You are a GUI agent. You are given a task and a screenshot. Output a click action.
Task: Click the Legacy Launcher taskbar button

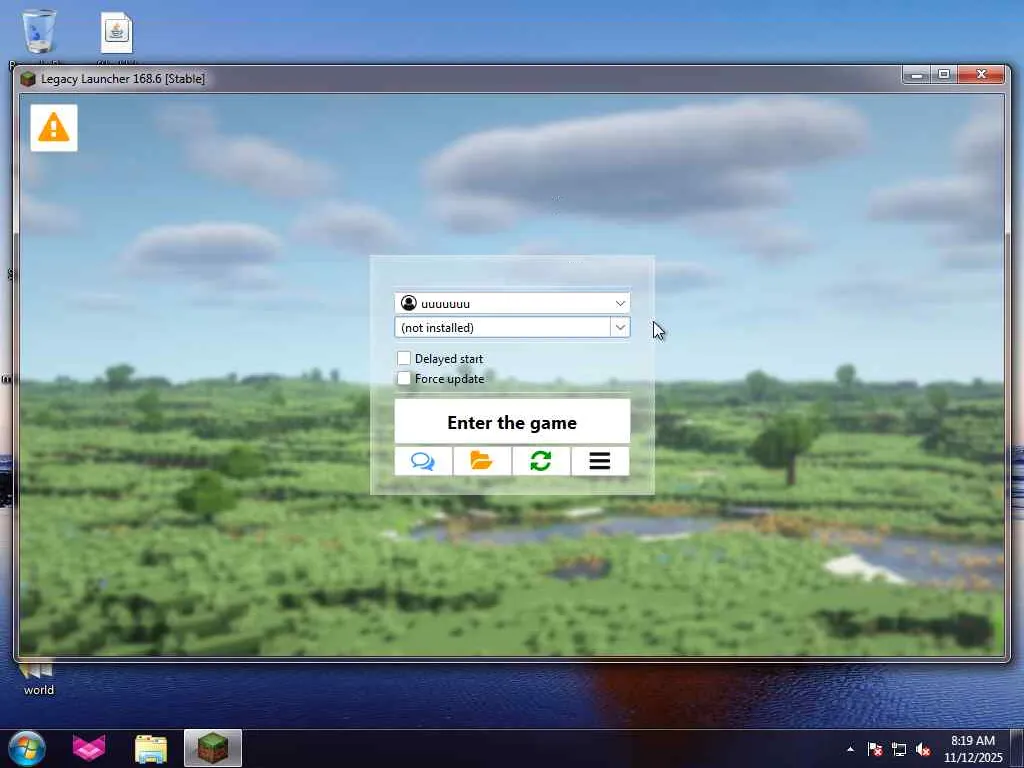tap(213, 748)
